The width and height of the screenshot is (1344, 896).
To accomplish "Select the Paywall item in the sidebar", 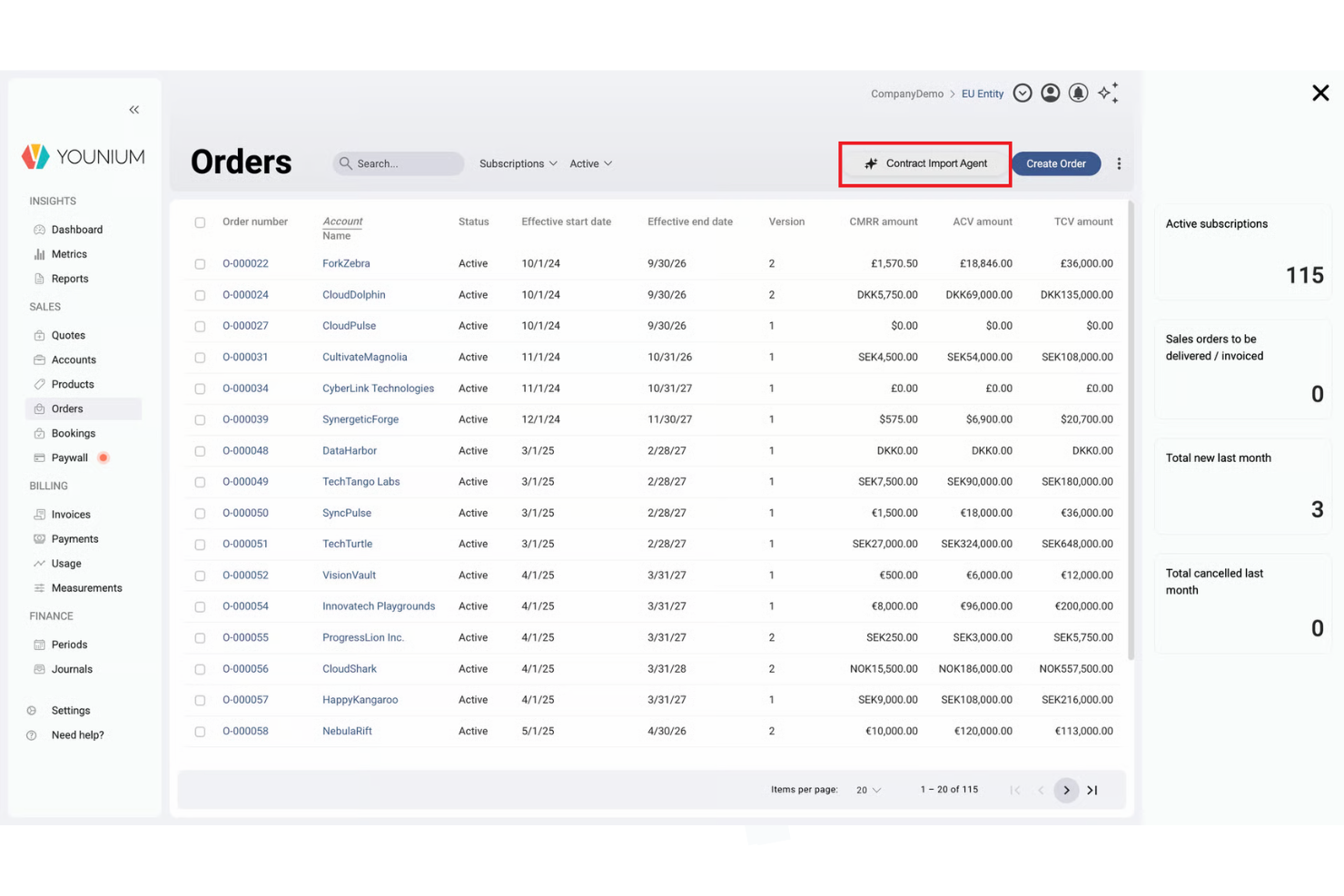I will (67, 458).
